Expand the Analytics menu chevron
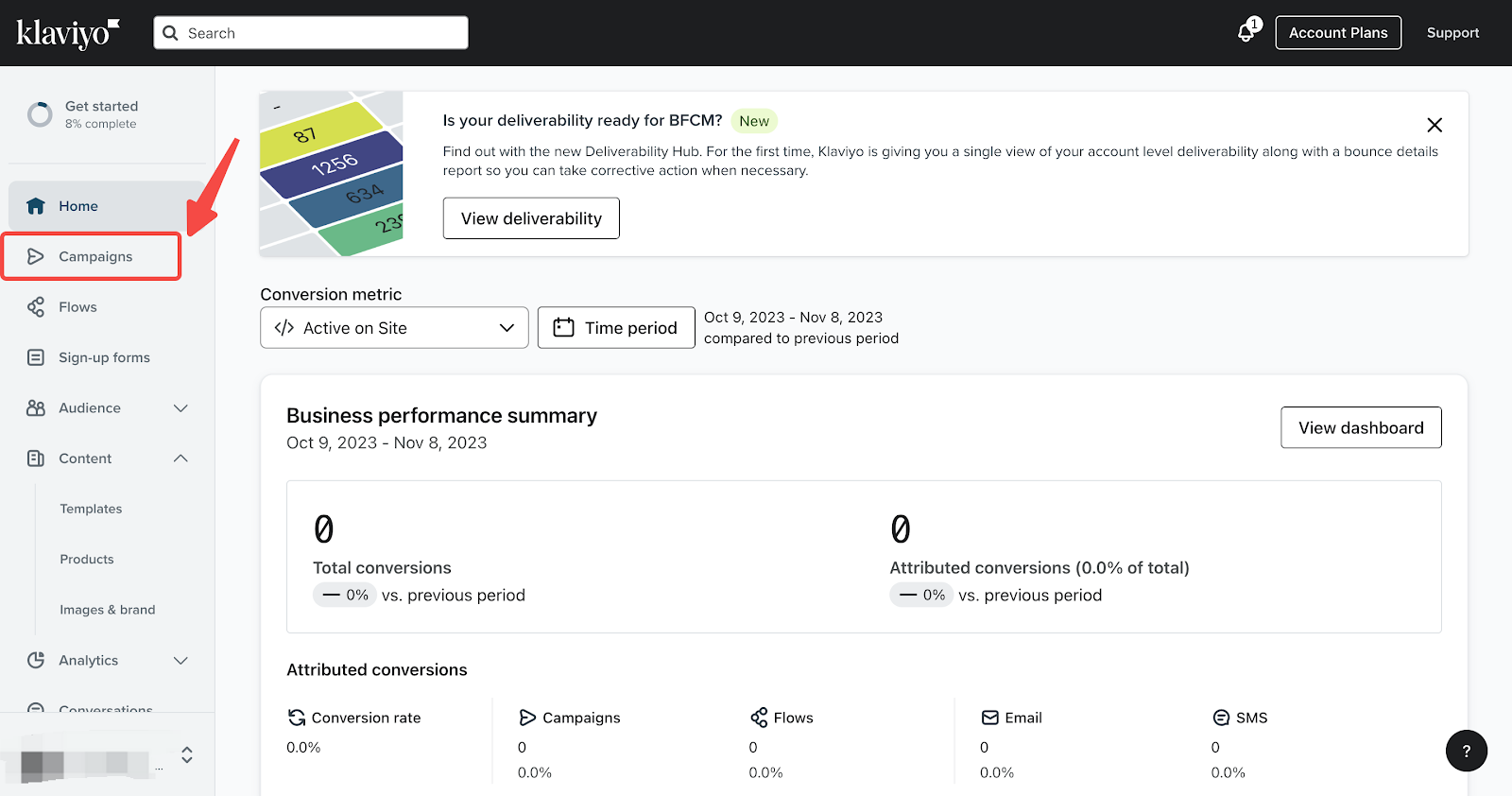 pyautogui.click(x=180, y=660)
